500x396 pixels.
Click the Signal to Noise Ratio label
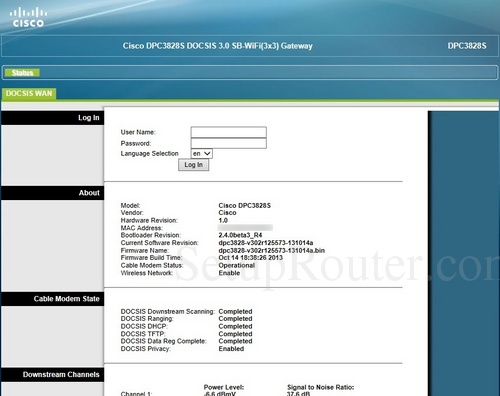[320, 387]
